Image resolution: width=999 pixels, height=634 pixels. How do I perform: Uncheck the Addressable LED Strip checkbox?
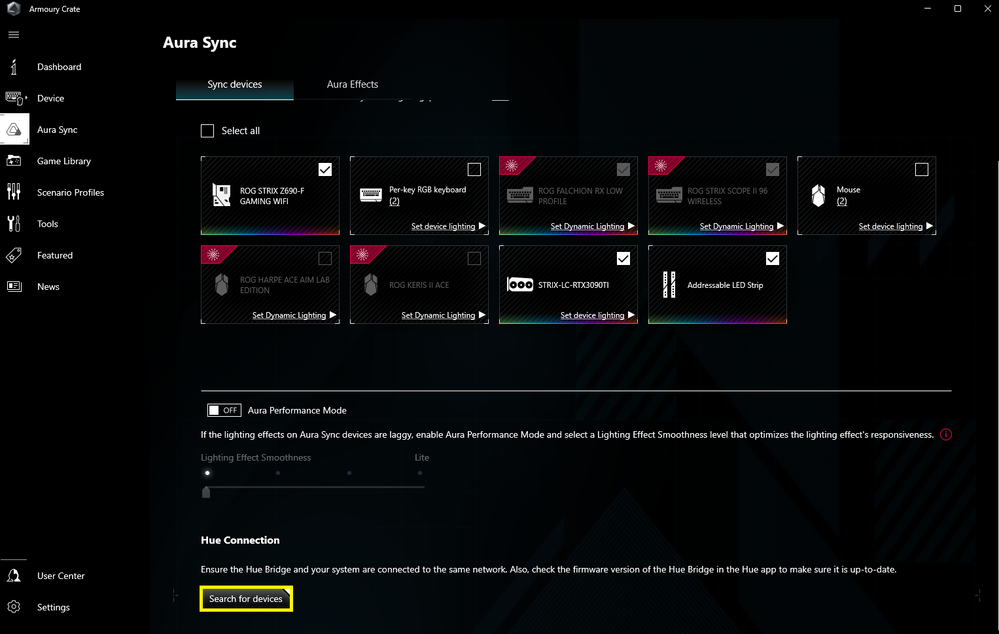click(x=772, y=258)
